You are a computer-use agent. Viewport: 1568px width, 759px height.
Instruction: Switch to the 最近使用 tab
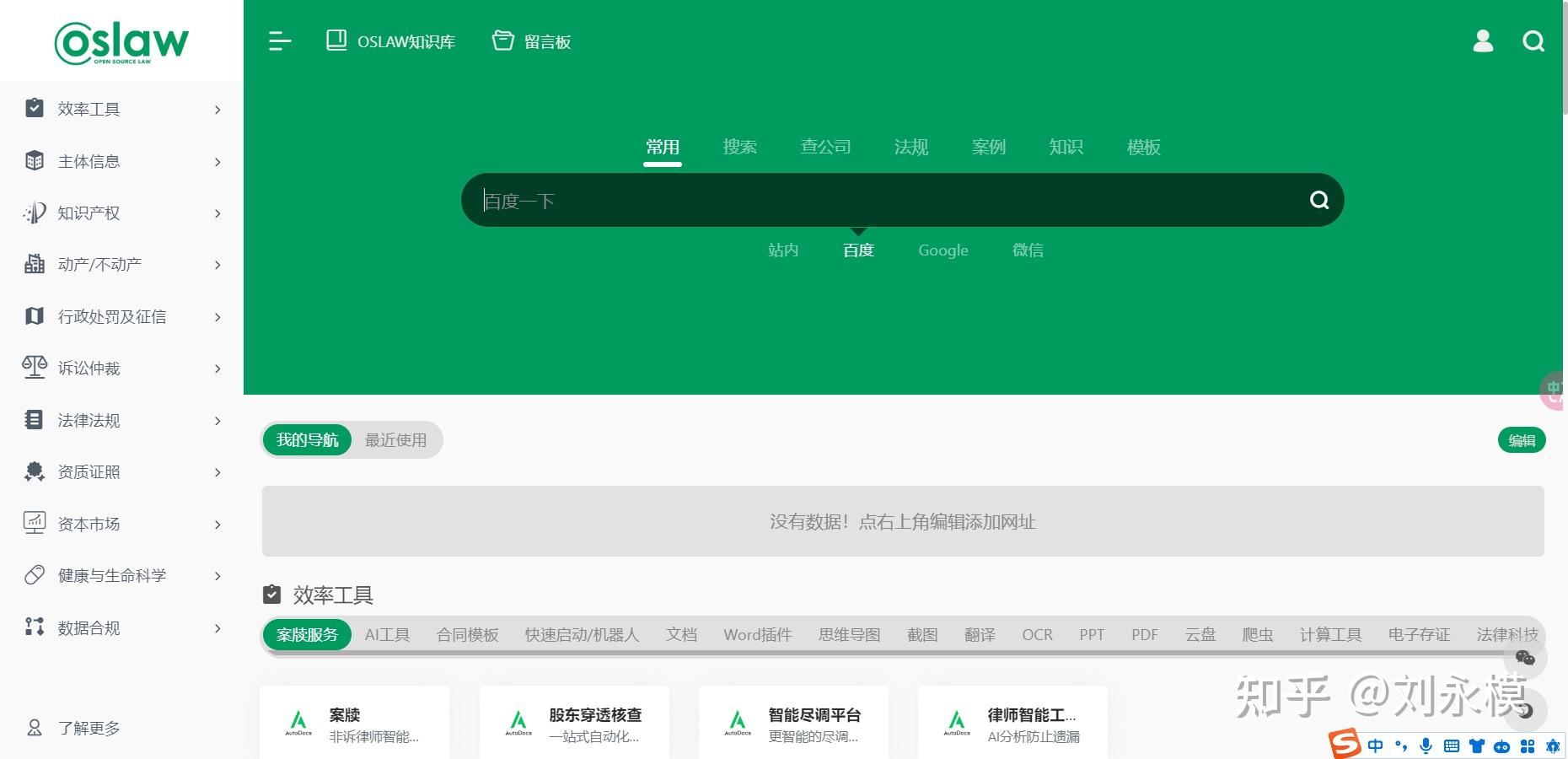pos(396,439)
